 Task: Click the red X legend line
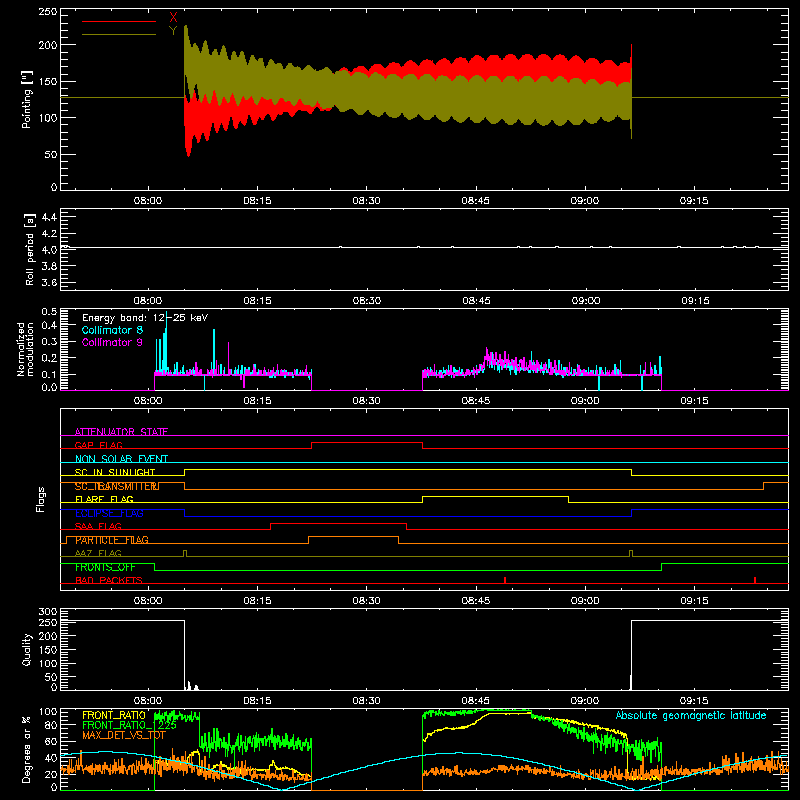pyautogui.click(x=119, y=21)
